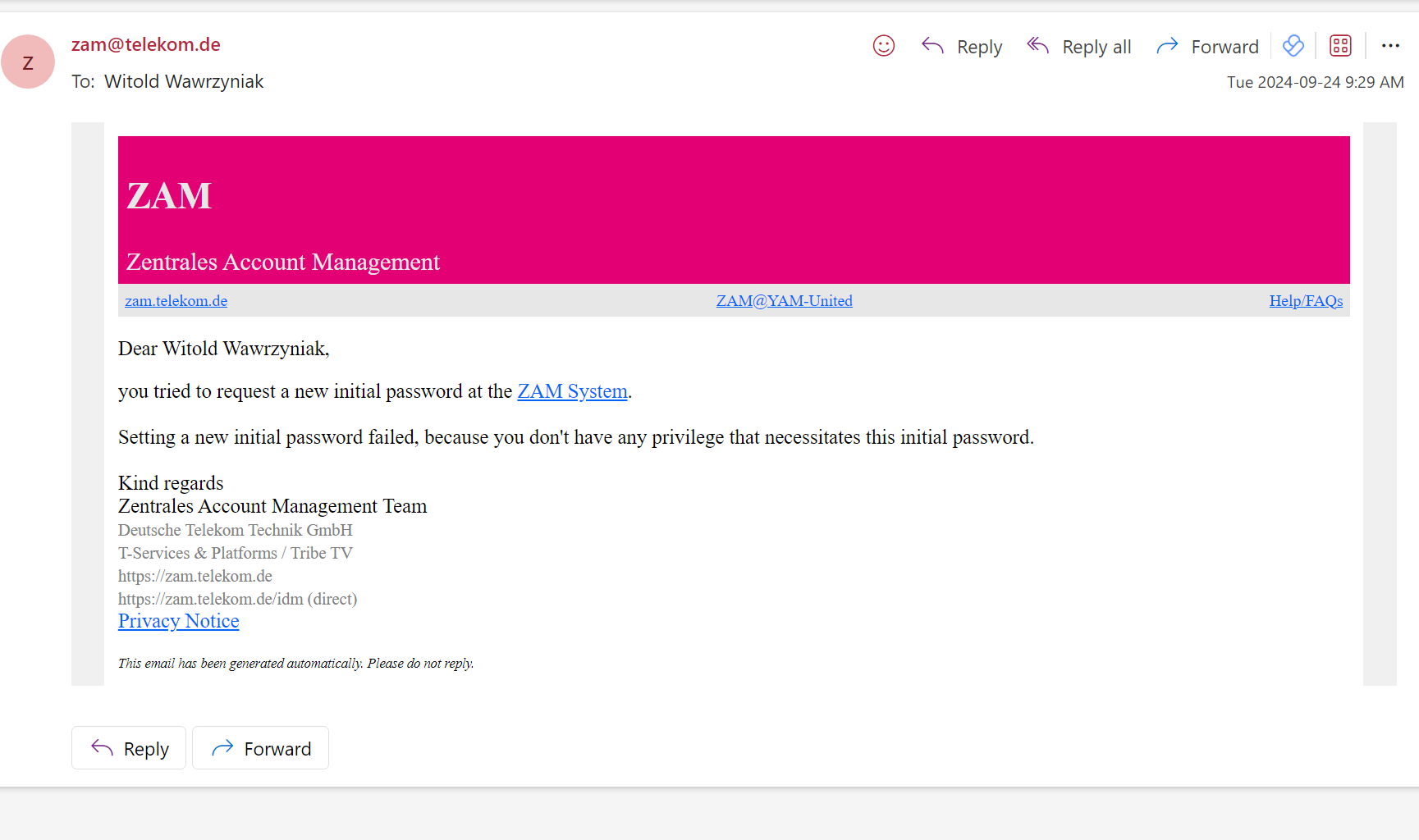1419x840 pixels.
Task: Click the blue Copilot icon
Action: pos(1293,46)
